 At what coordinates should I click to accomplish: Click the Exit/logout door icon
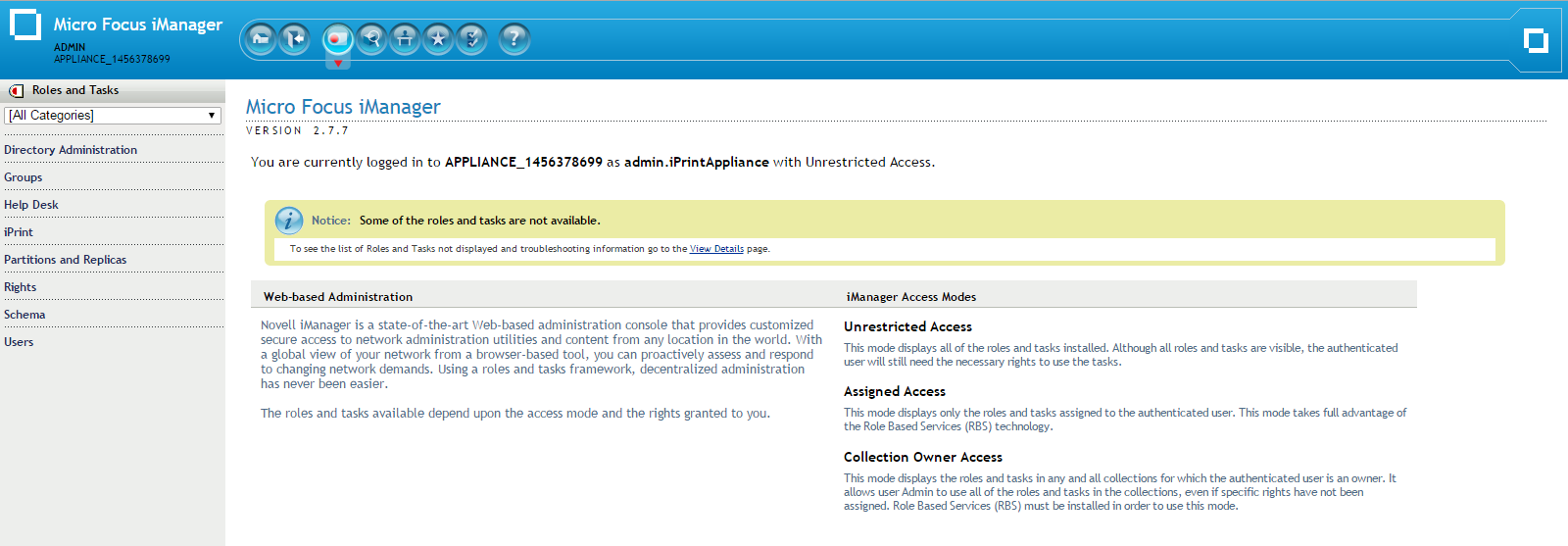(x=294, y=39)
